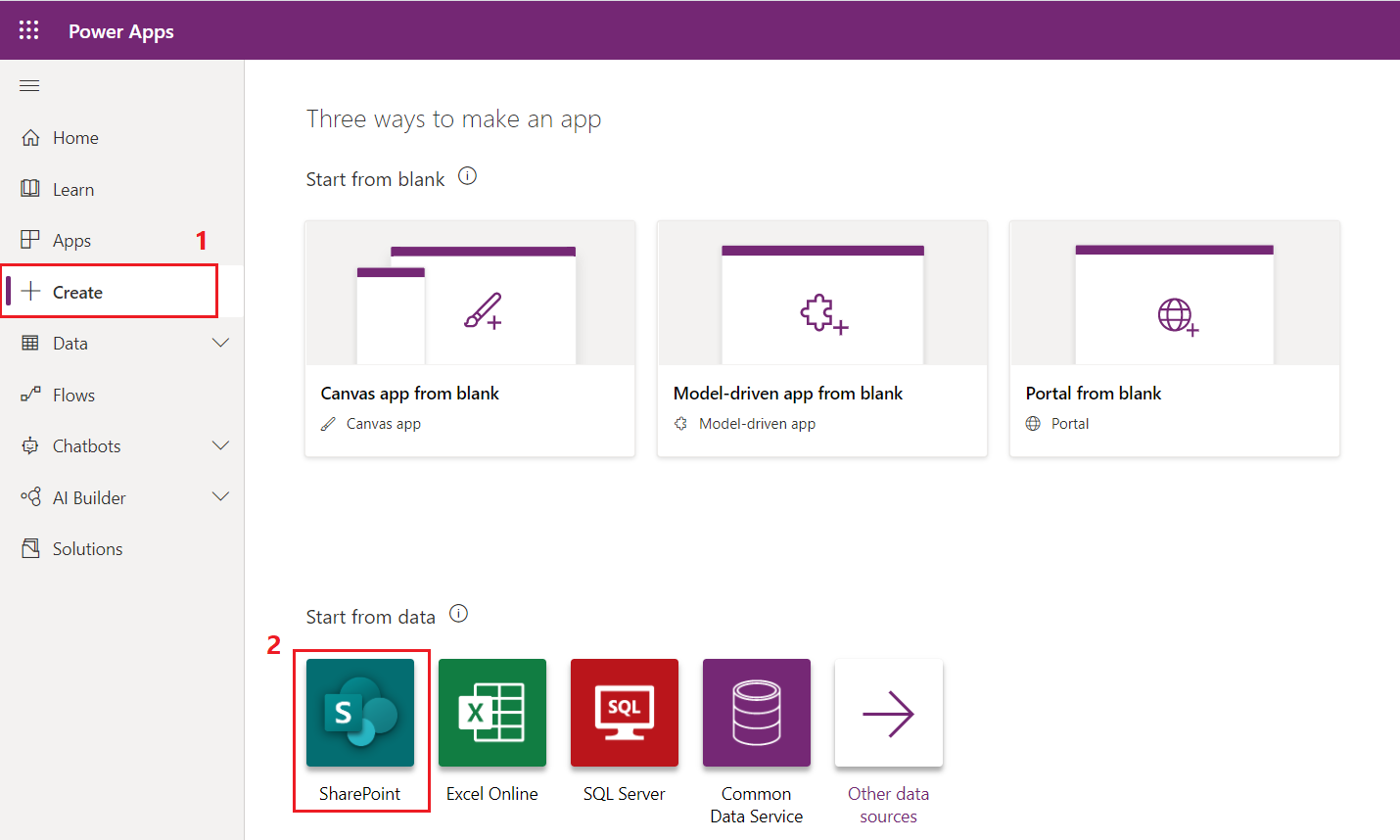Collapse the left navigation hamburger menu
1400x840 pixels.
(29, 86)
